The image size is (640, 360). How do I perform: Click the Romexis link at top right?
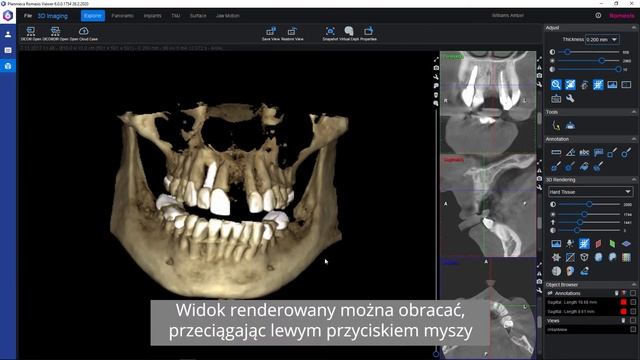(x=622, y=16)
